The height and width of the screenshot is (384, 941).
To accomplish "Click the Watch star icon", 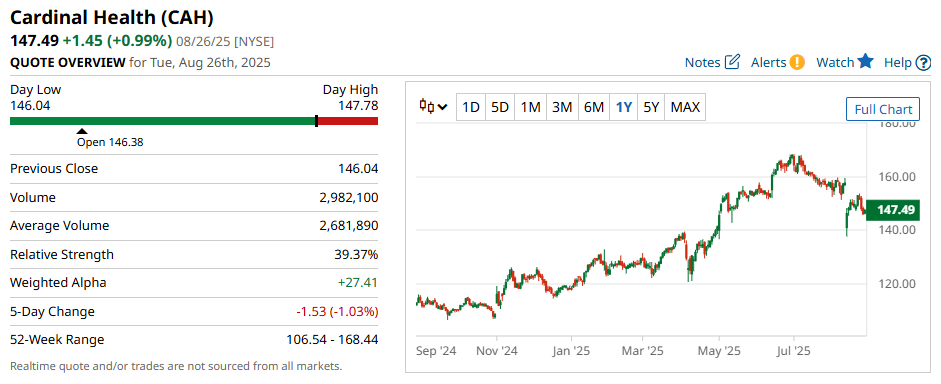I will [865, 61].
